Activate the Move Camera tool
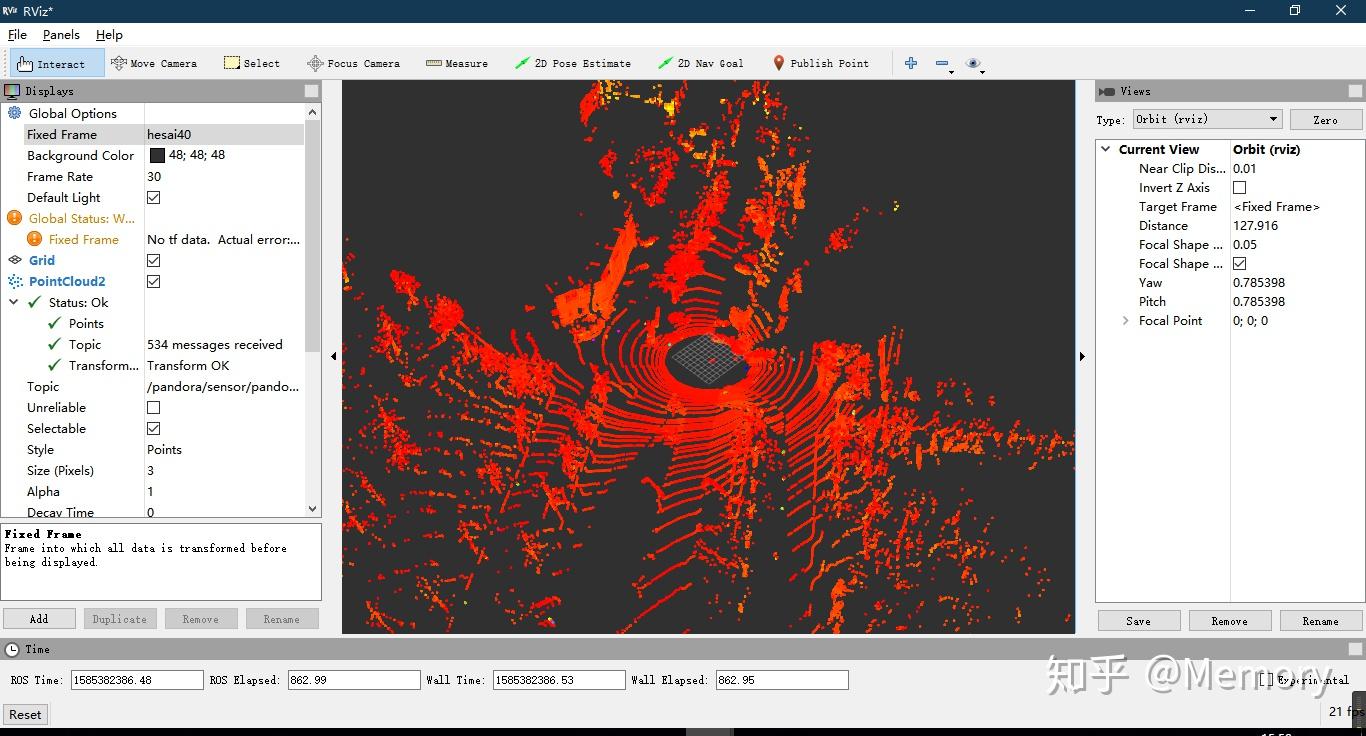The height and width of the screenshot is (736, 1366). click(154, 63)
